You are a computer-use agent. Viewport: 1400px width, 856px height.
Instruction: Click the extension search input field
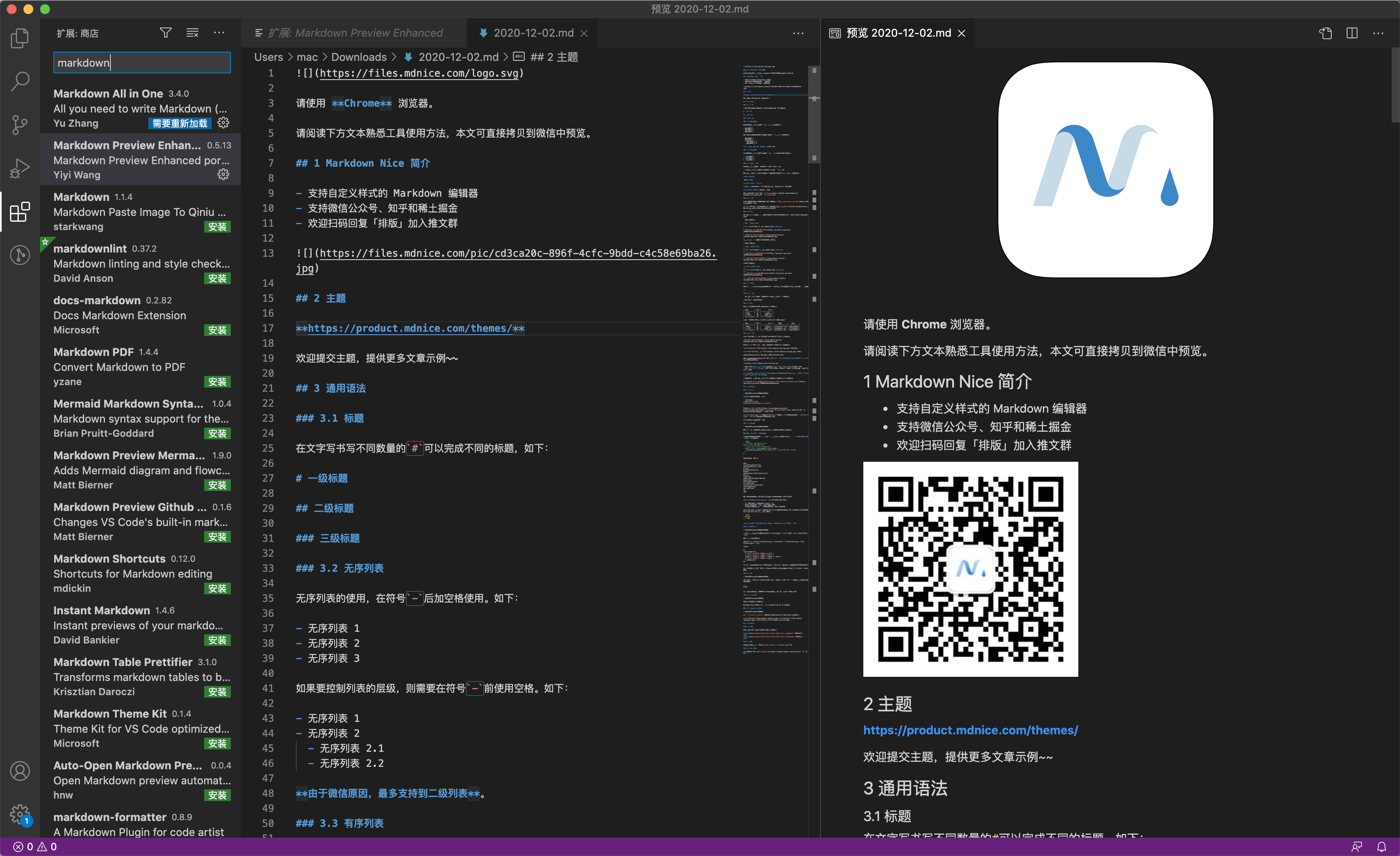coord(142,63)
